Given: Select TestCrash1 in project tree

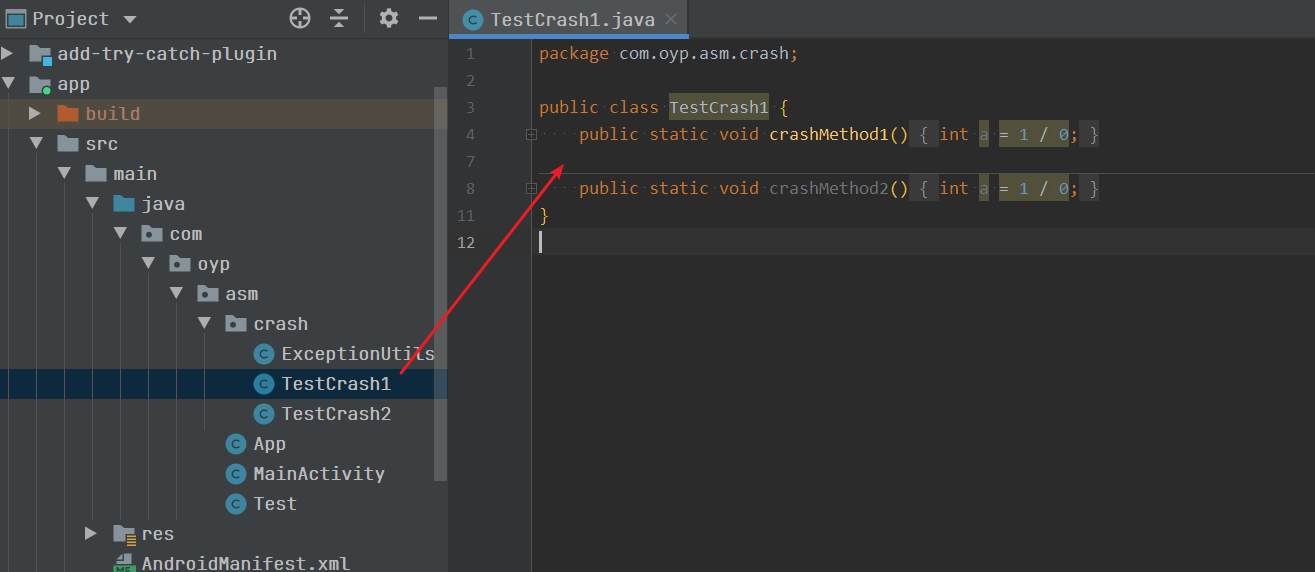Looking at the screenshot, I should (336, 384).
